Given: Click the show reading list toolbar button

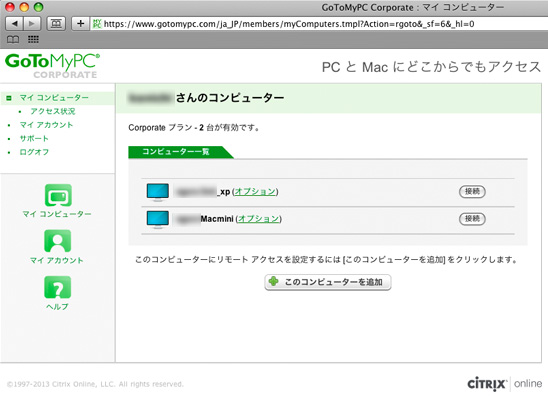Looking at the screenshot, I should coord(56,23).
